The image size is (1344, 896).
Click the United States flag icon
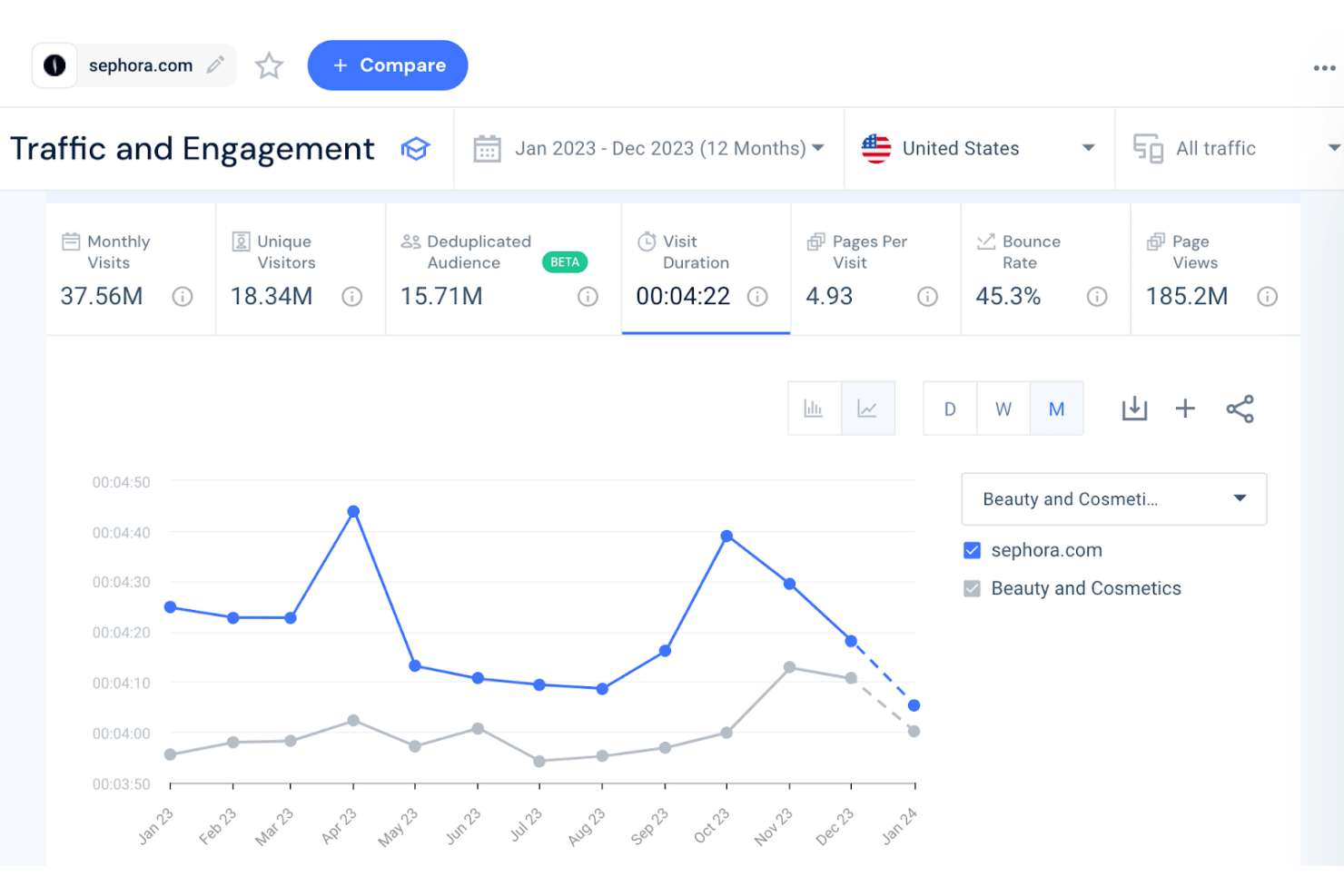tap(875, 148)
